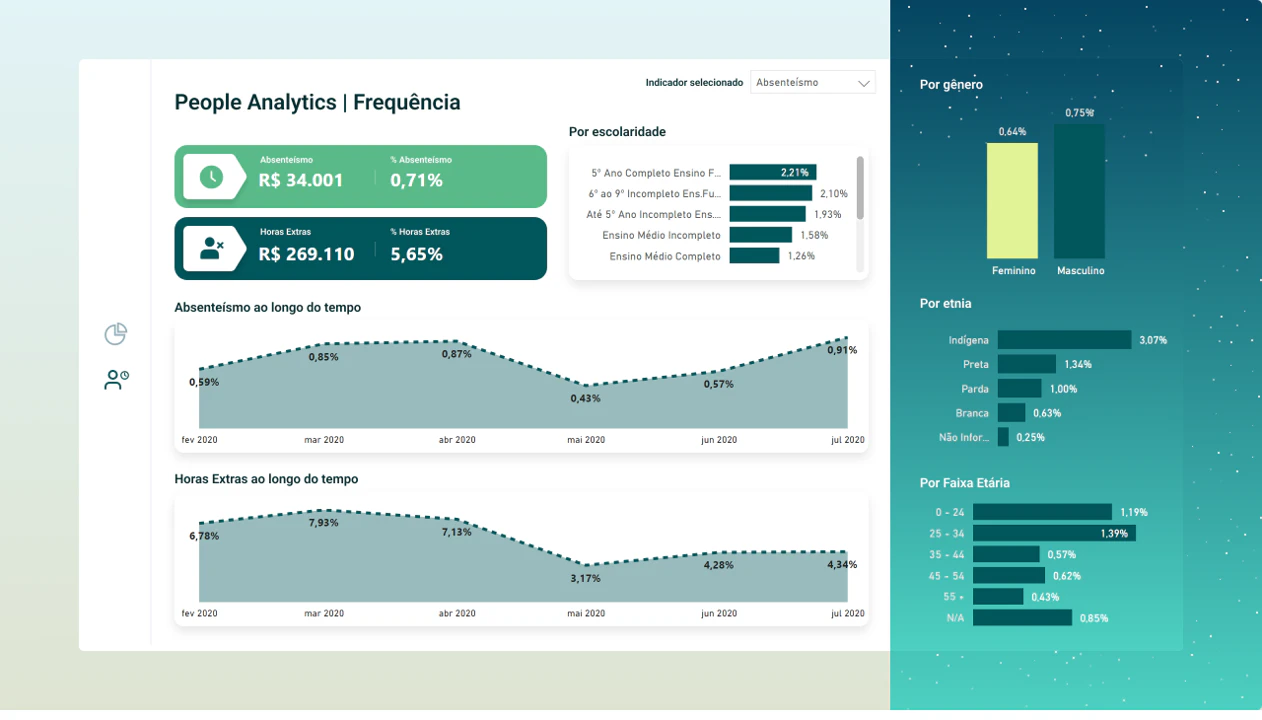Click the 0,59% label on absenteeism chart
The height and width of the screenshot is (720, 1262).
point(204,382)
